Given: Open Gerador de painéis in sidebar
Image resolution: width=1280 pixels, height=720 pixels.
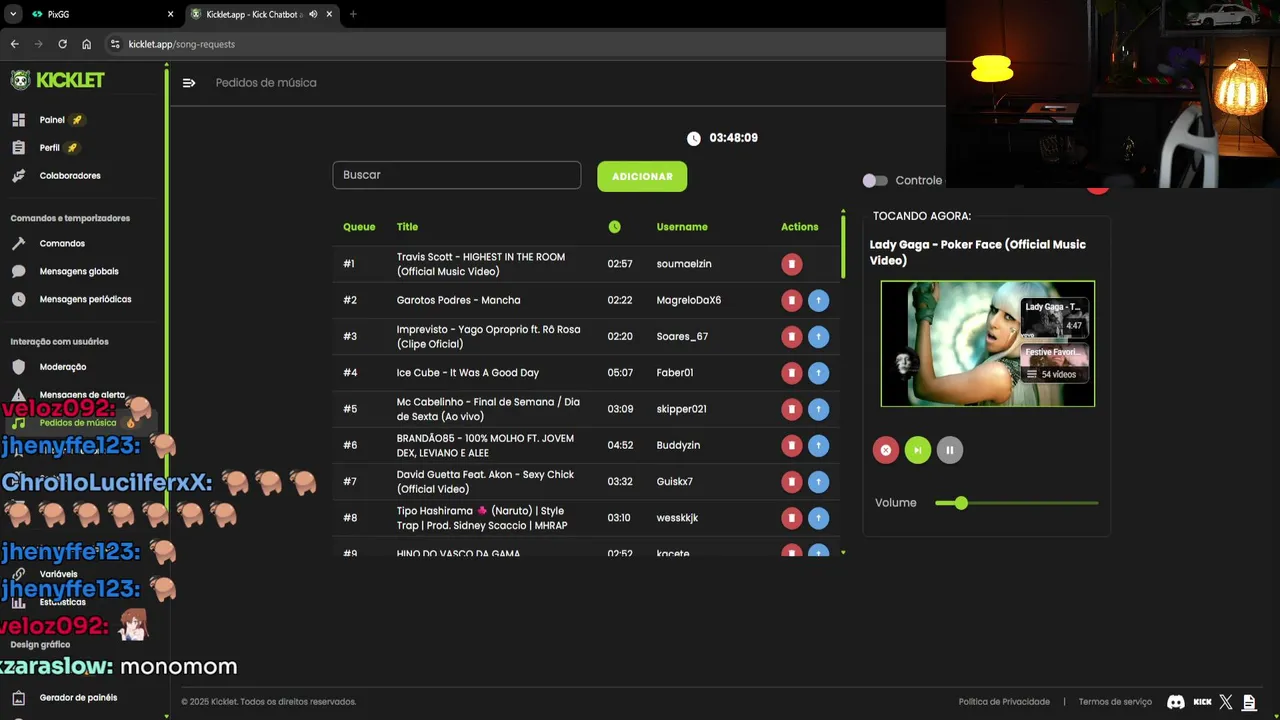Looking at the screenshot, I should point(78,698).
